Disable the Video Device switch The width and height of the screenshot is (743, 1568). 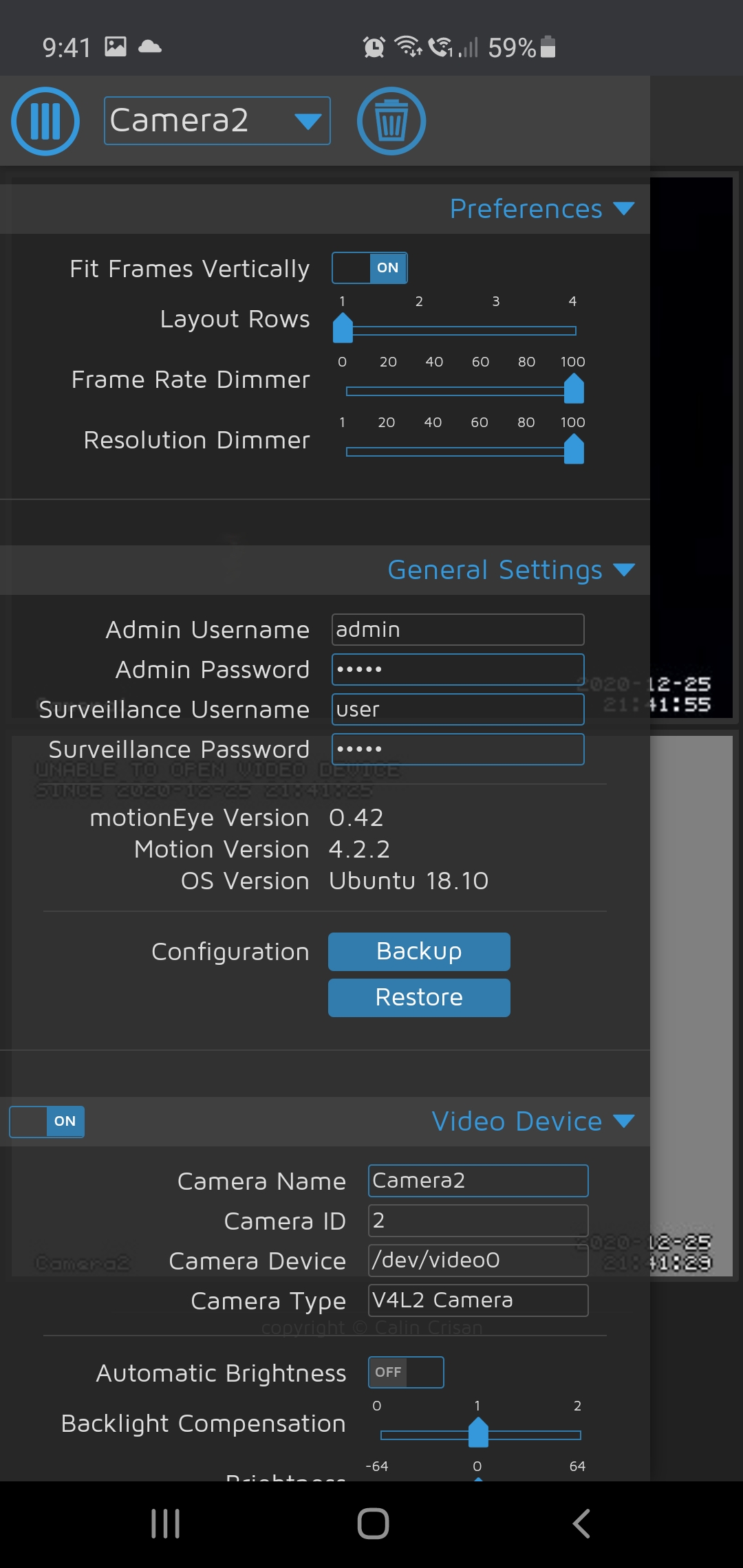click(46, 1121)
